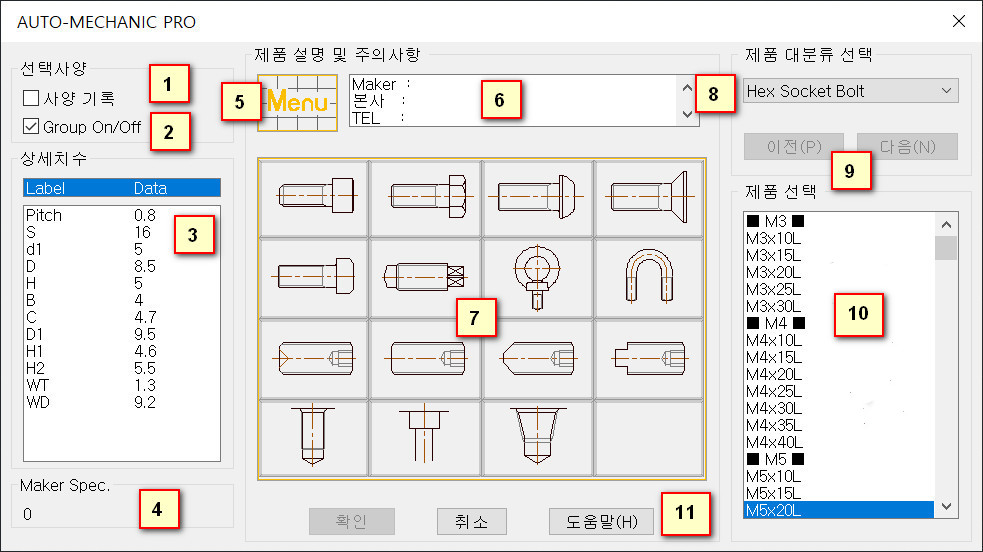Pick the cone point set screw icon
The image size is (983, 552).
pos(538,357)
